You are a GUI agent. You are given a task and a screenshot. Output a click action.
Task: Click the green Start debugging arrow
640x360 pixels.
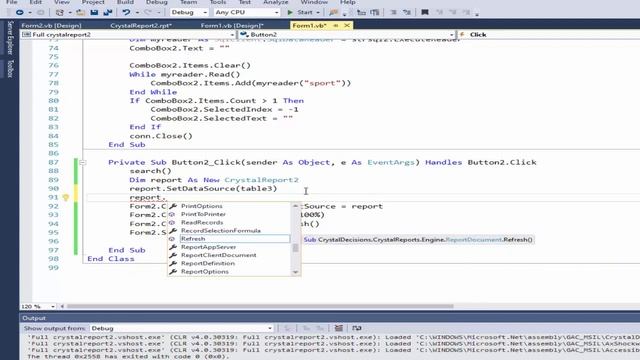pos(290,12)
